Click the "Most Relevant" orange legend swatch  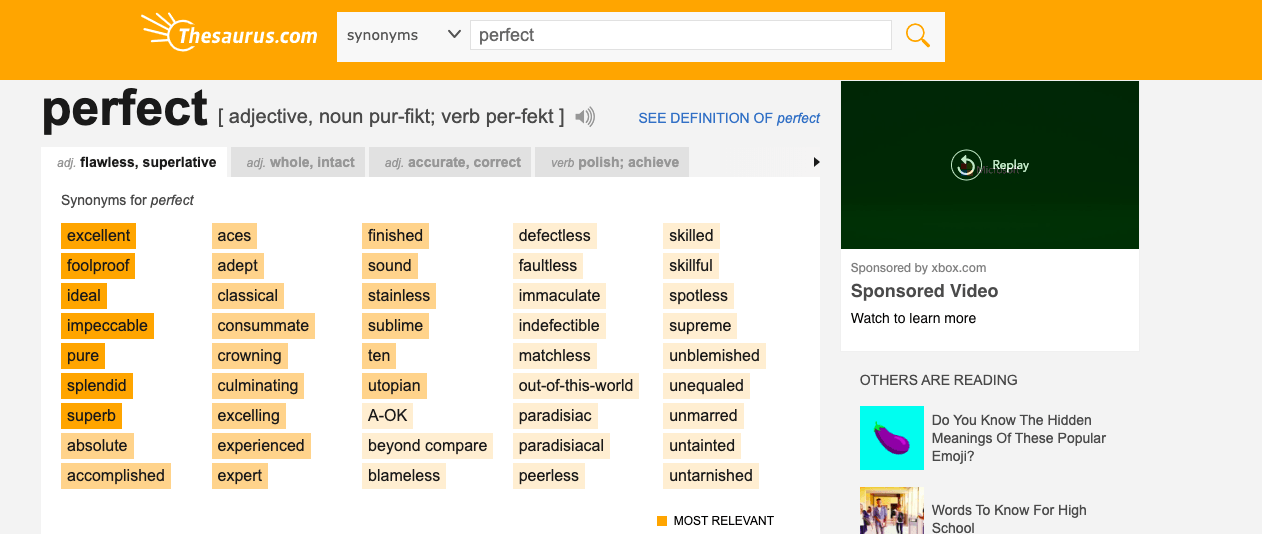pos(662,521)
